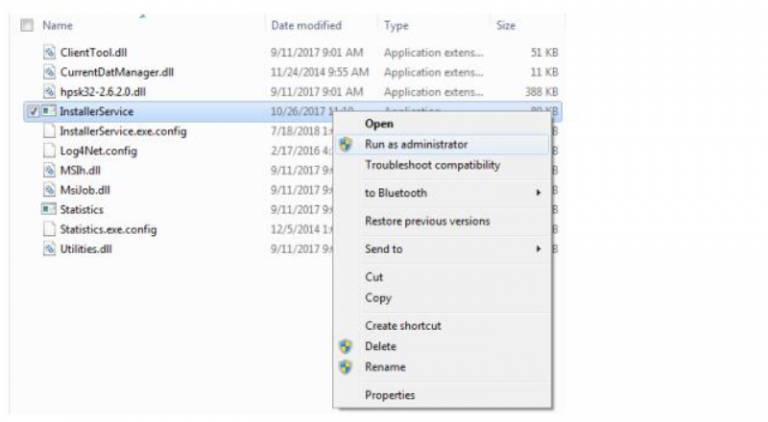Click the shield icon beside Run as administrator
Screen dimensions: 768x422
(346, 144)
